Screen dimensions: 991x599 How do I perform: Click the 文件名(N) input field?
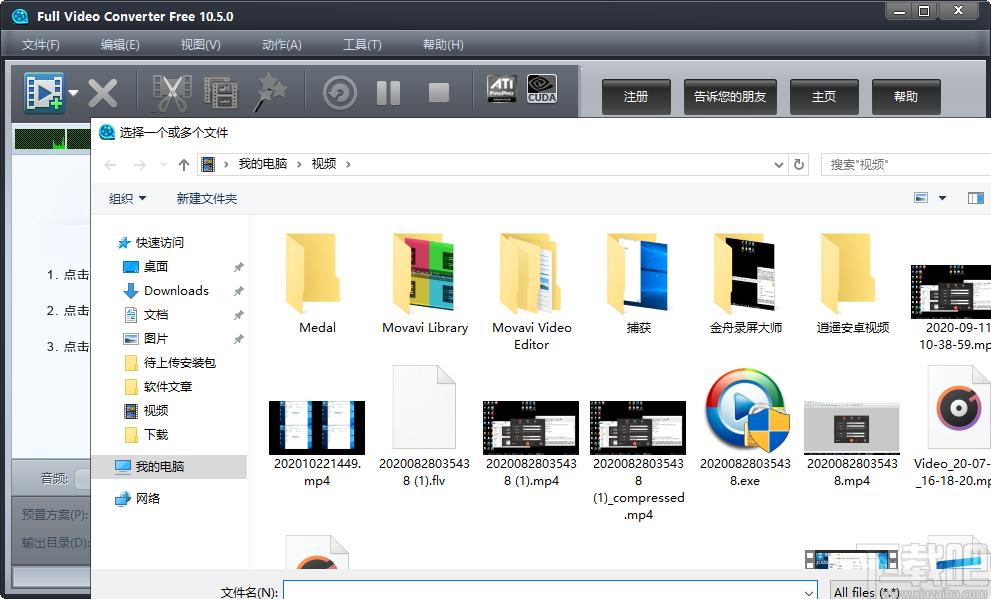click(x=550, y=592)
